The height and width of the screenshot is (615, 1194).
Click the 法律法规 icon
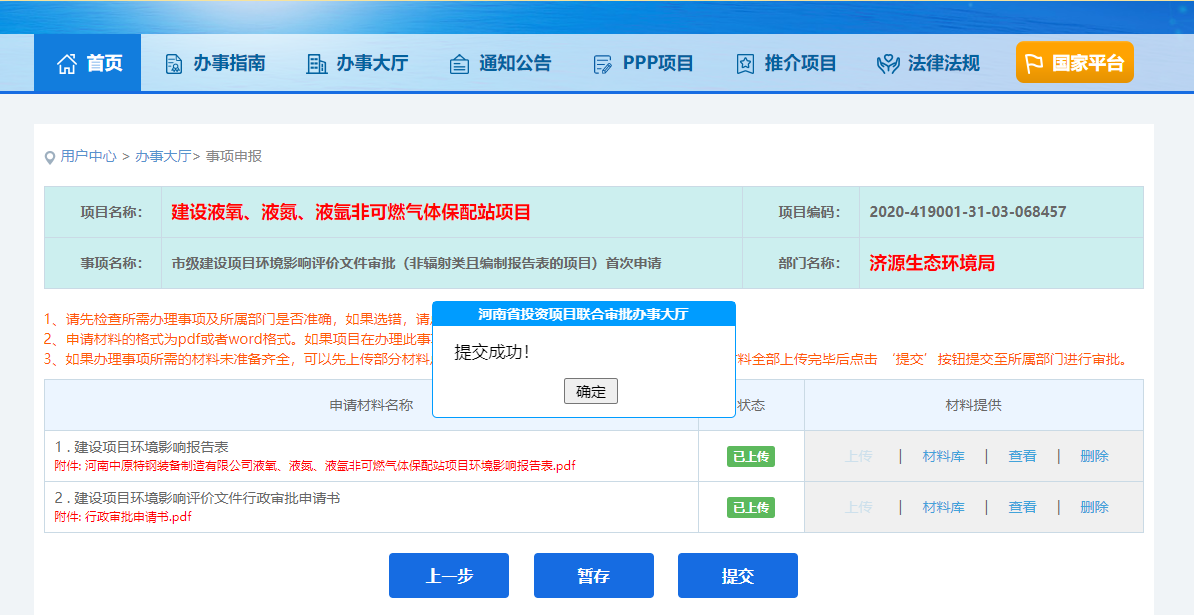[888, 64]
